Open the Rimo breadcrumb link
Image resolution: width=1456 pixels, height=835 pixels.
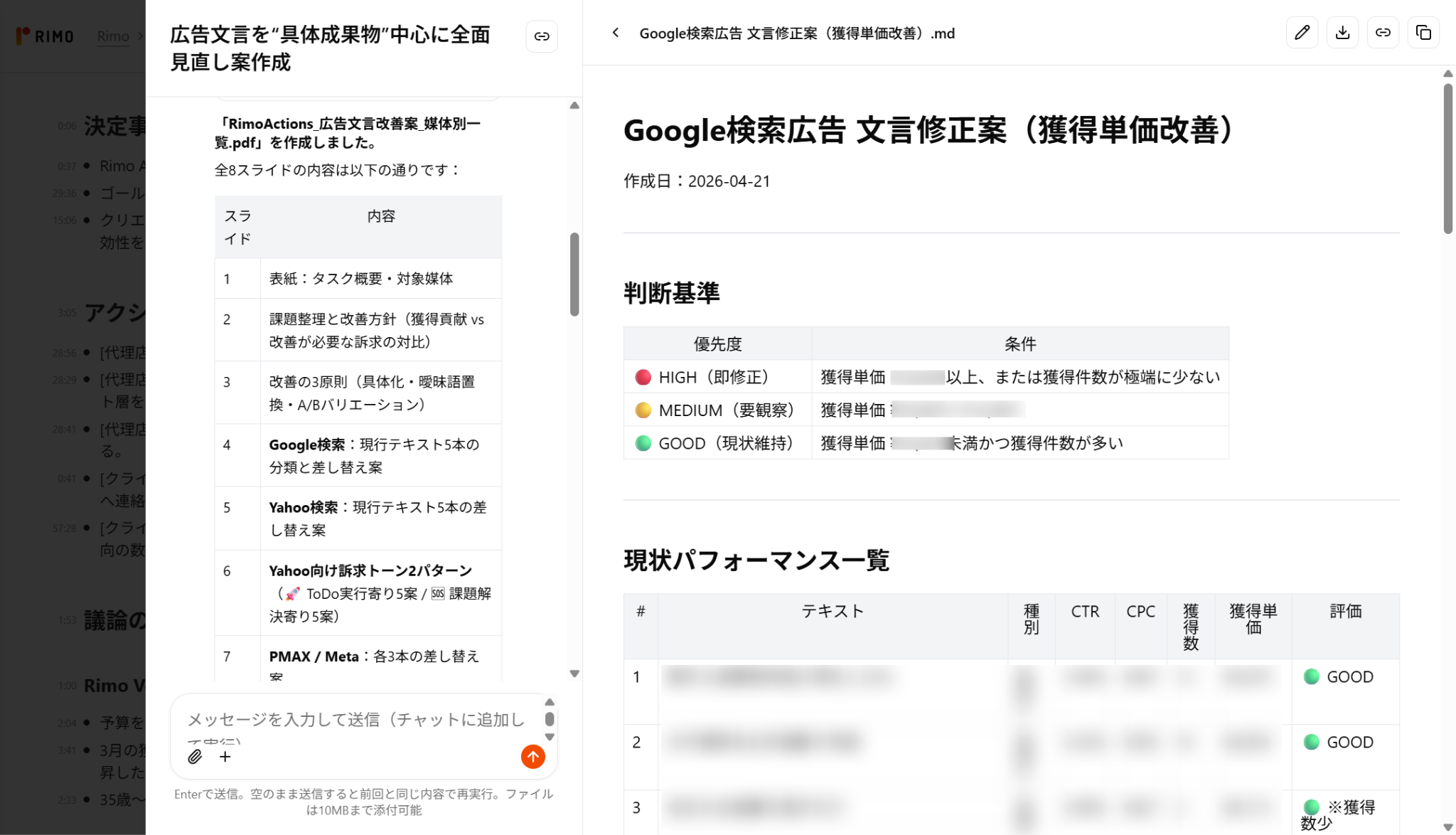pos(113,36)
